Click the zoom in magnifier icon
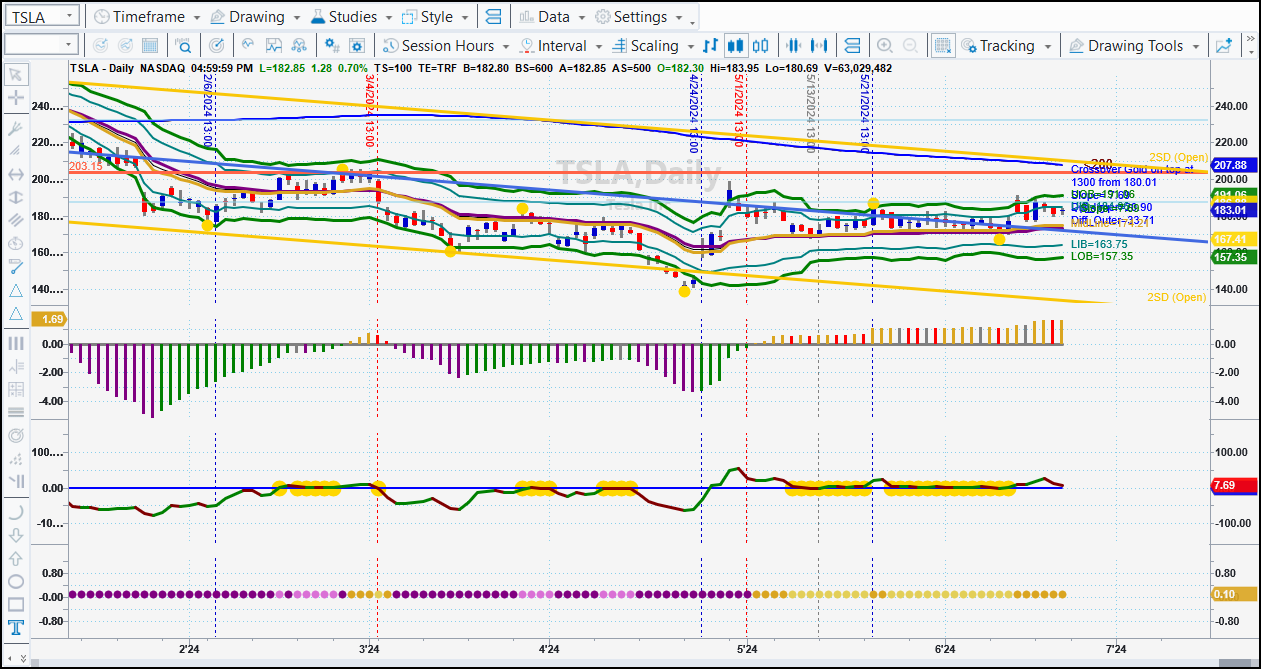Image resolution: width=1261 pixels, height=669 pixels. coord(885,46)
